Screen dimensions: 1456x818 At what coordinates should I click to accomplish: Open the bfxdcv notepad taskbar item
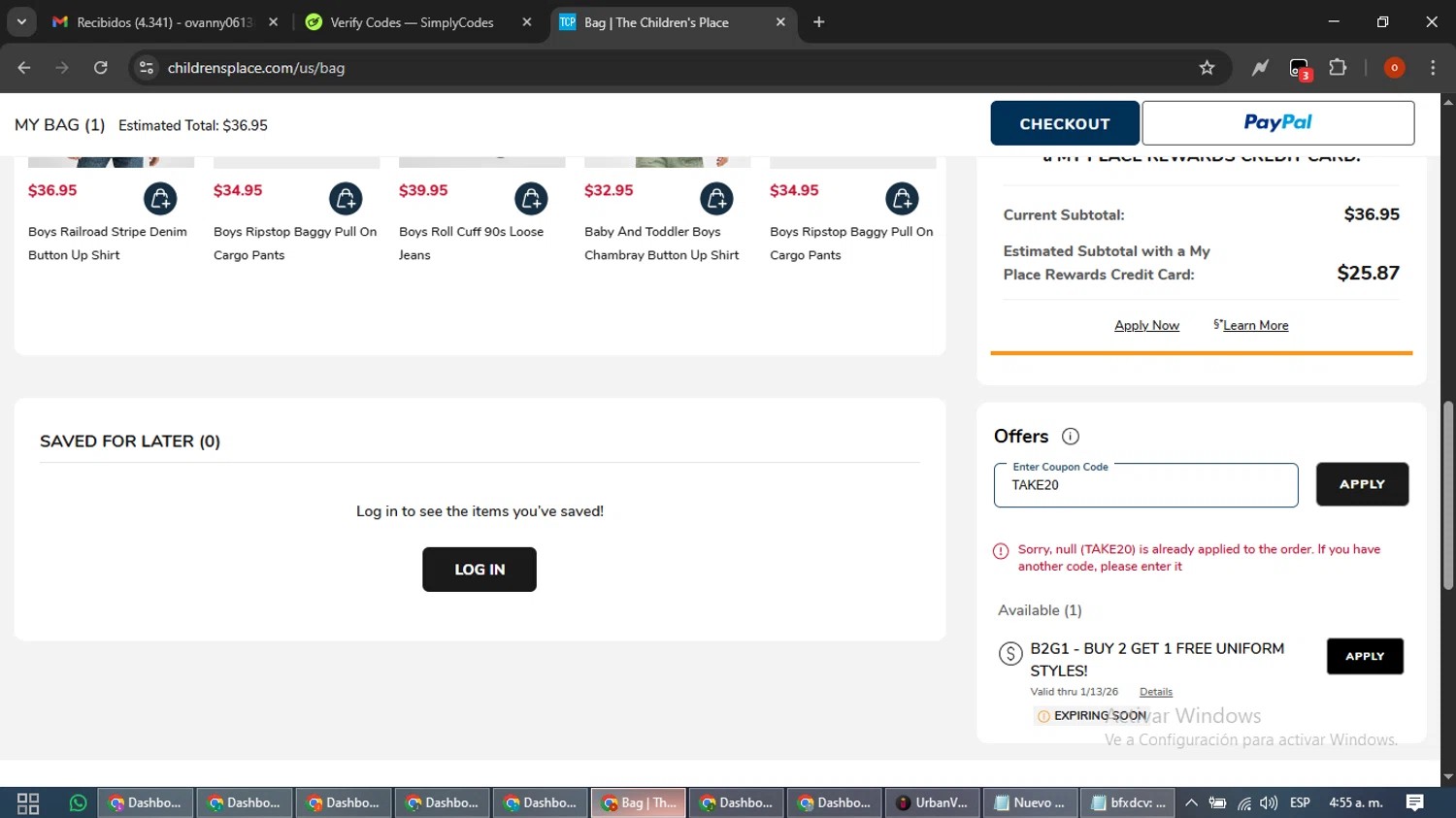[x=1128, y=803]
